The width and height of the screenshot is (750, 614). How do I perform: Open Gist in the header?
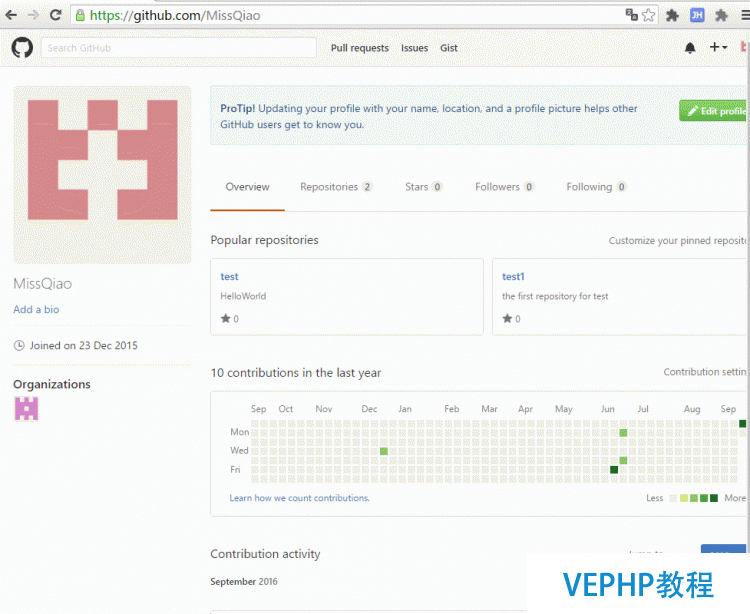tap(449, 48)
